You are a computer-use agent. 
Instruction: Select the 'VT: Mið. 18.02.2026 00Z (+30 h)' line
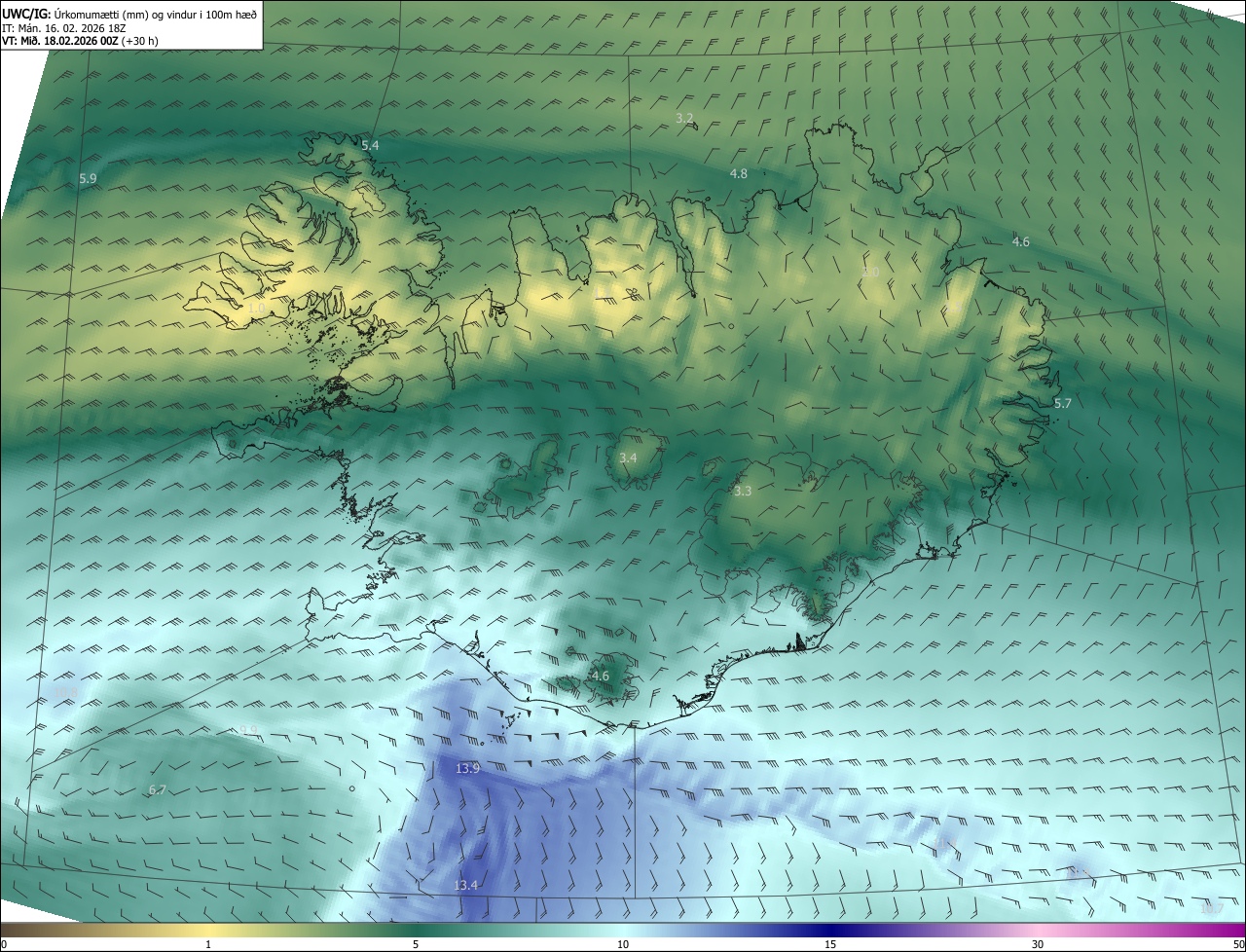[x=80, y=41]
